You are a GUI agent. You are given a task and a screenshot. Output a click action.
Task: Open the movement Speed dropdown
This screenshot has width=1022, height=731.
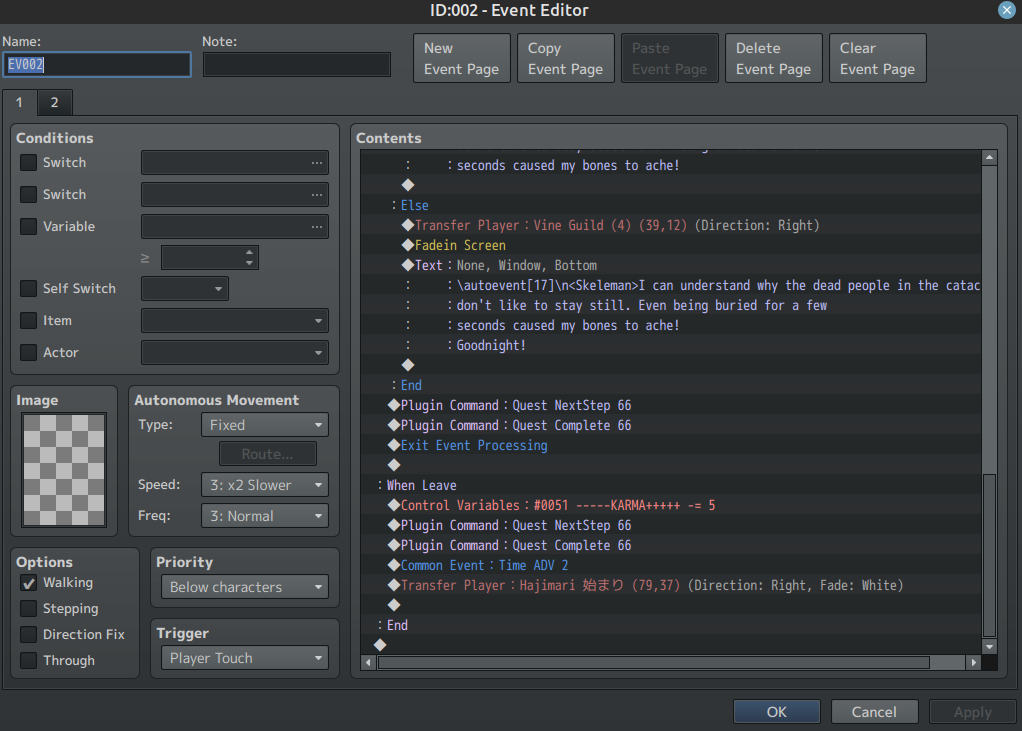[264, 485]
